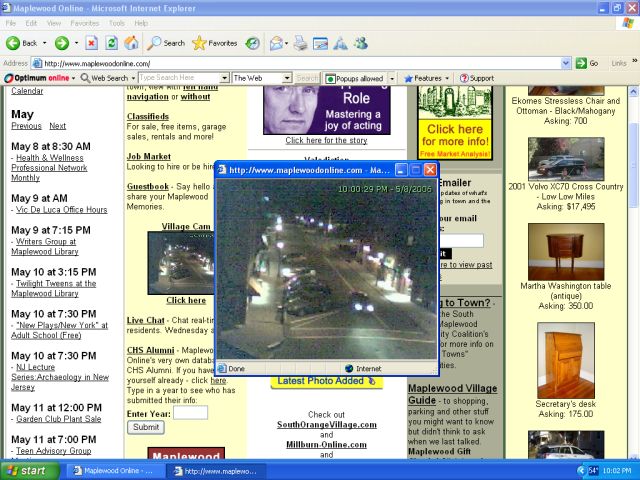The image size is (640, 480).
Task: Expand the Forward button history dropdown
Action: tap(76, 43)
